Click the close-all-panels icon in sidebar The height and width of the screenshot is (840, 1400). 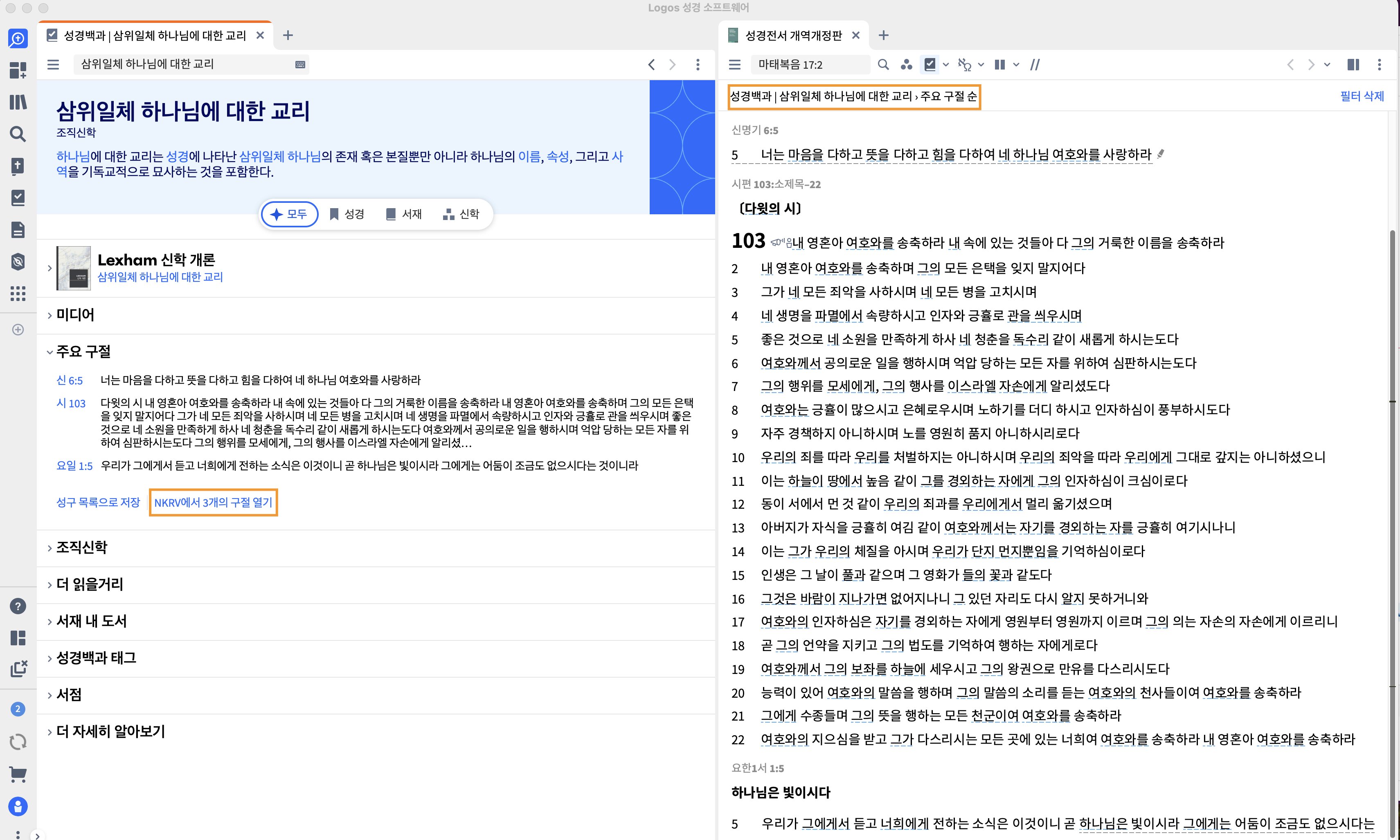tap(18, 669)
